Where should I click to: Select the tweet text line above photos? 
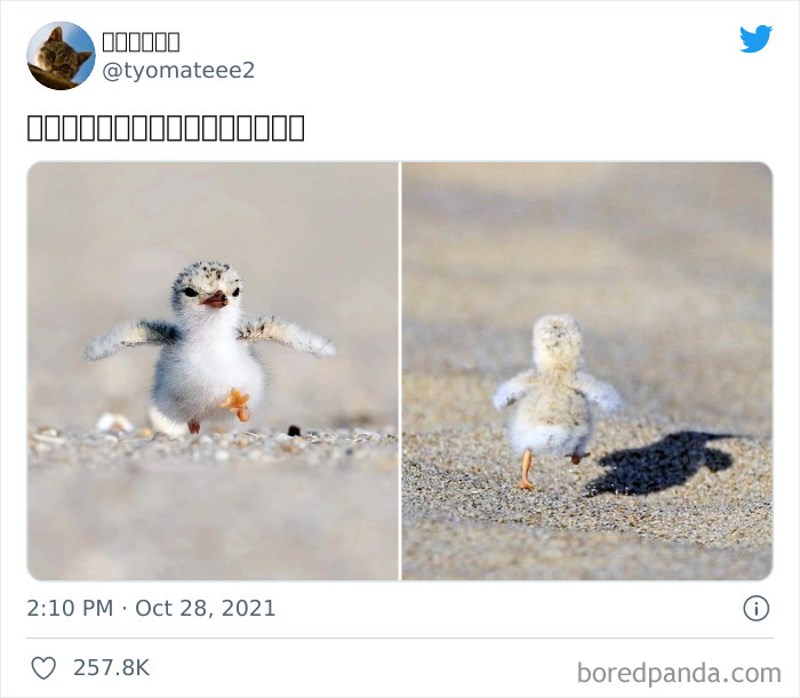pos(165,128)
